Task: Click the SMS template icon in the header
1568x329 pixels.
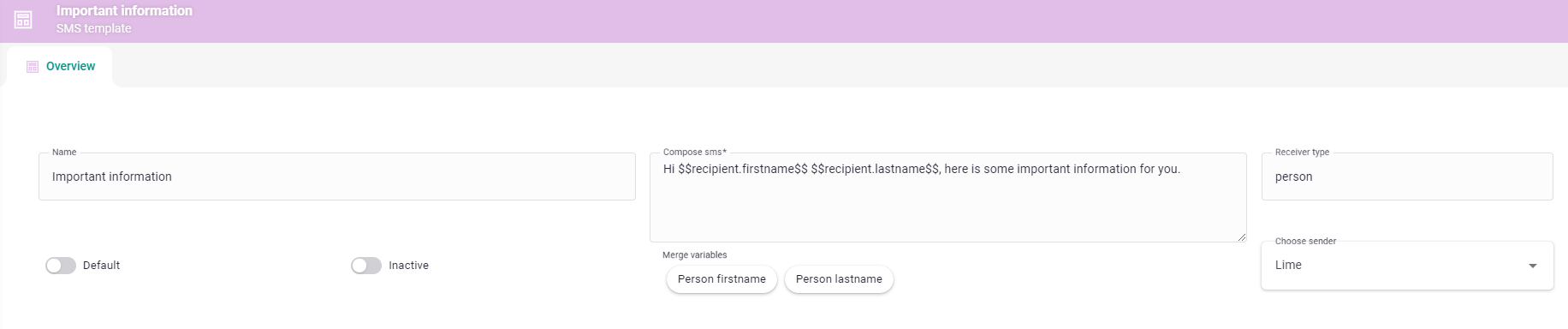Action: point(23,20)
